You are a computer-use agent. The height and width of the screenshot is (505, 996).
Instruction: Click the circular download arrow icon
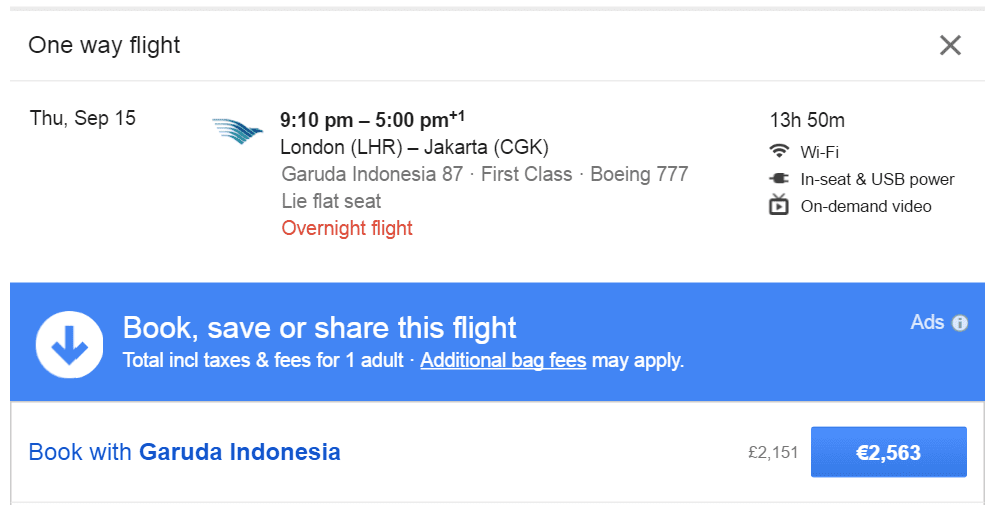(69, 344)
